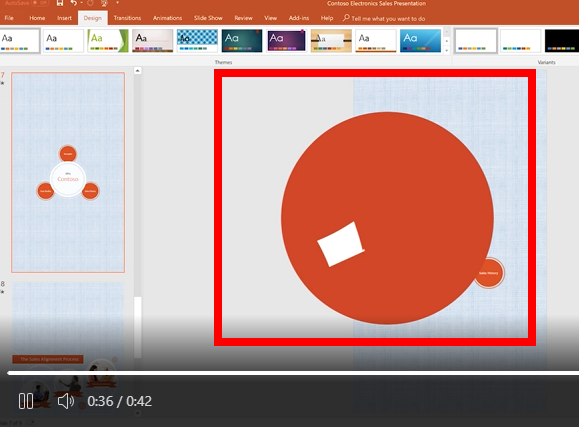Viewport: 579px width, 431px height.
Task: Apply the tan wood-textured theme
Action: (x=331, y=41)
